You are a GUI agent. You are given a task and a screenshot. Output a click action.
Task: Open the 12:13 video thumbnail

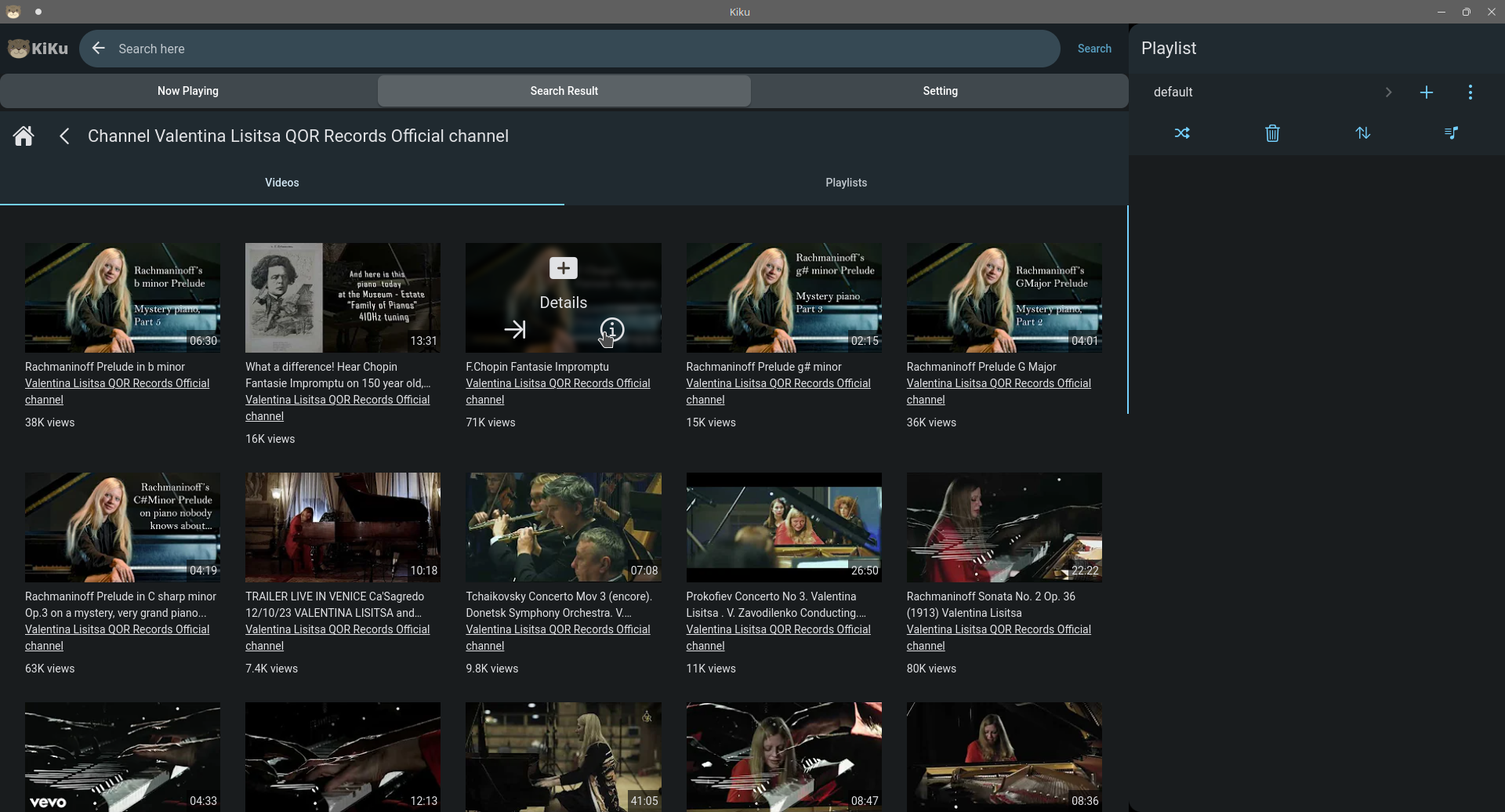coord(343,757)
